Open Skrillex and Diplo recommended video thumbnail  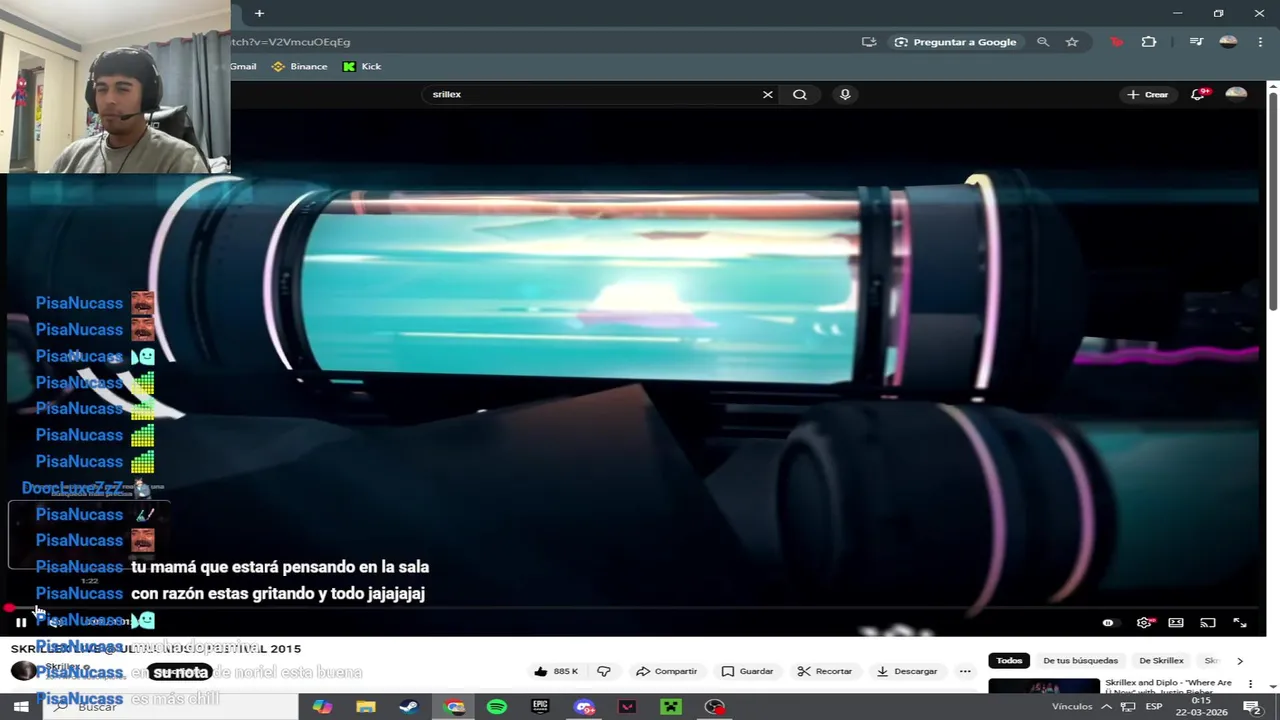click(x=1044, y=686)
